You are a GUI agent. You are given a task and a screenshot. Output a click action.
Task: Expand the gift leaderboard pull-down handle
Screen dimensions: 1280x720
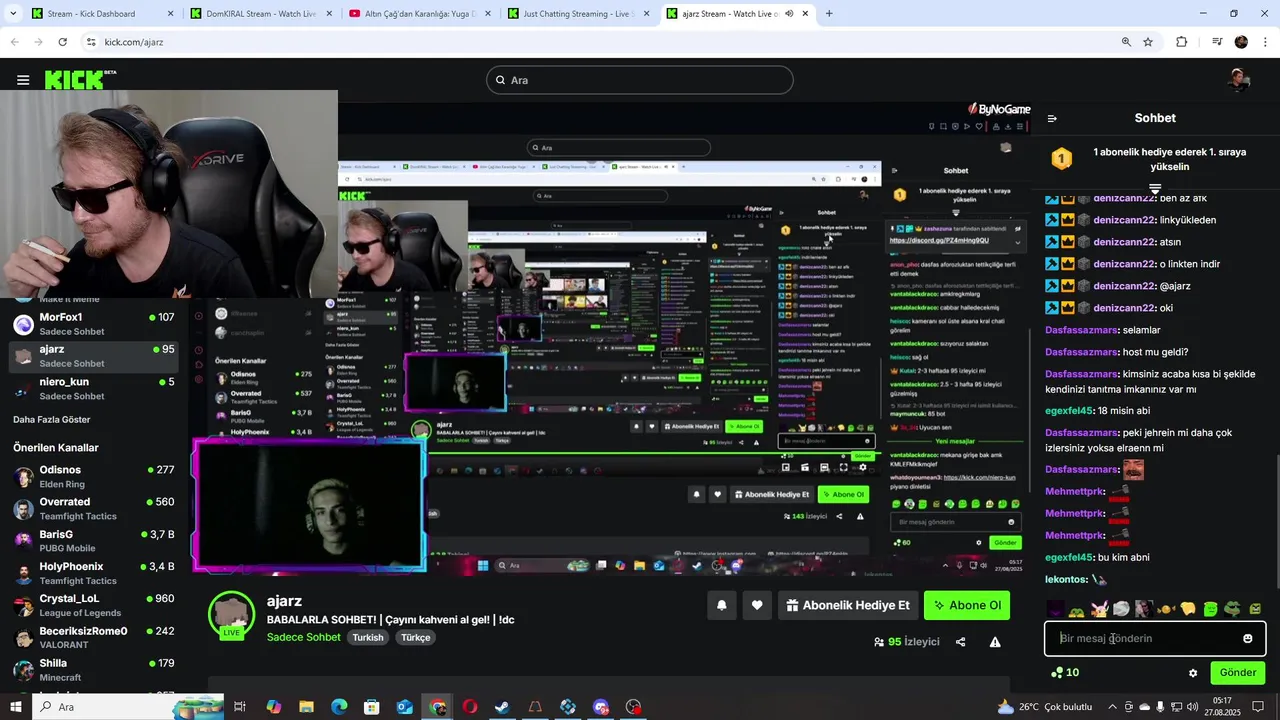1155,187
